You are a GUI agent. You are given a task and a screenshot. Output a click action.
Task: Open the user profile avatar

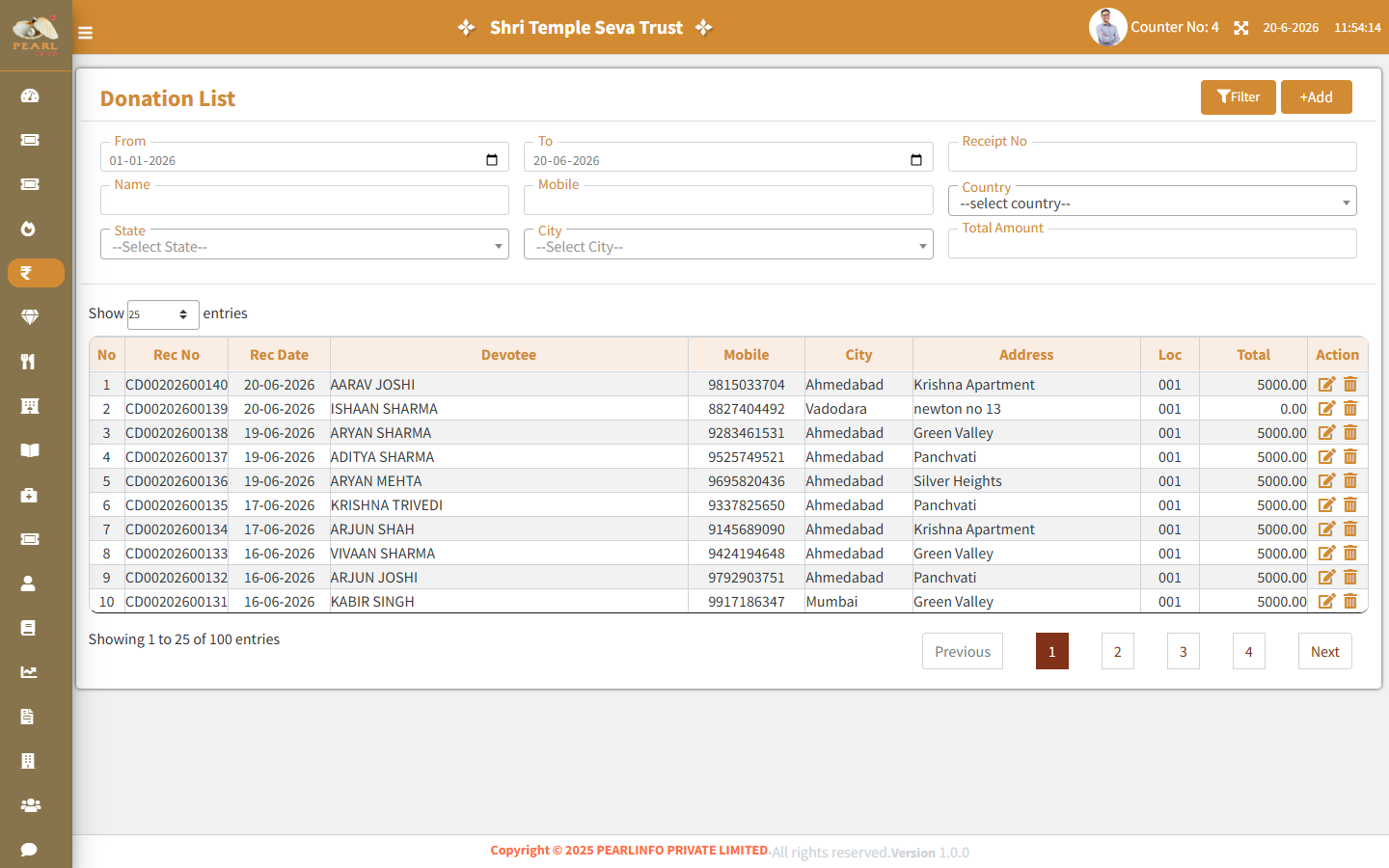pos(1108,27)
